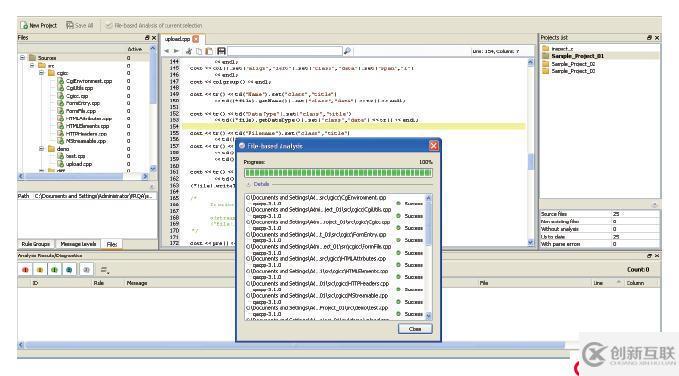
Task: Click the editor forward navigation arrow
Action: click(176, 51)
